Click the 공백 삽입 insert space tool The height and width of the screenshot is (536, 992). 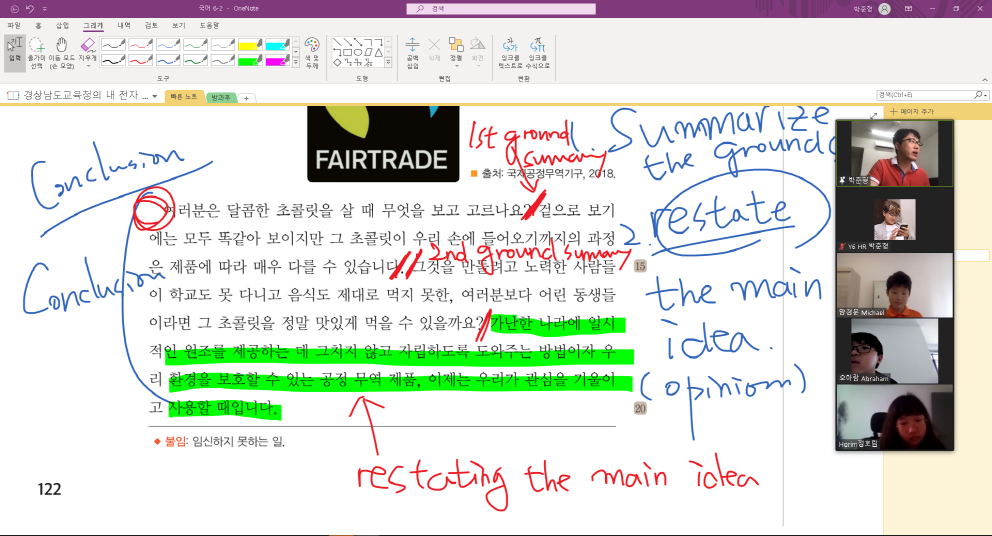pos(412,53)
